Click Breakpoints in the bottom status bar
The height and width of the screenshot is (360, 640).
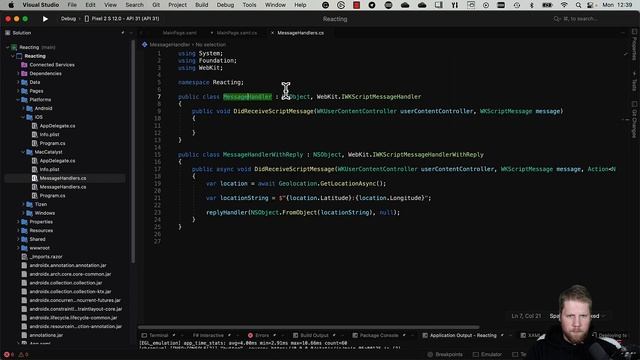click(x=445, y=354)
